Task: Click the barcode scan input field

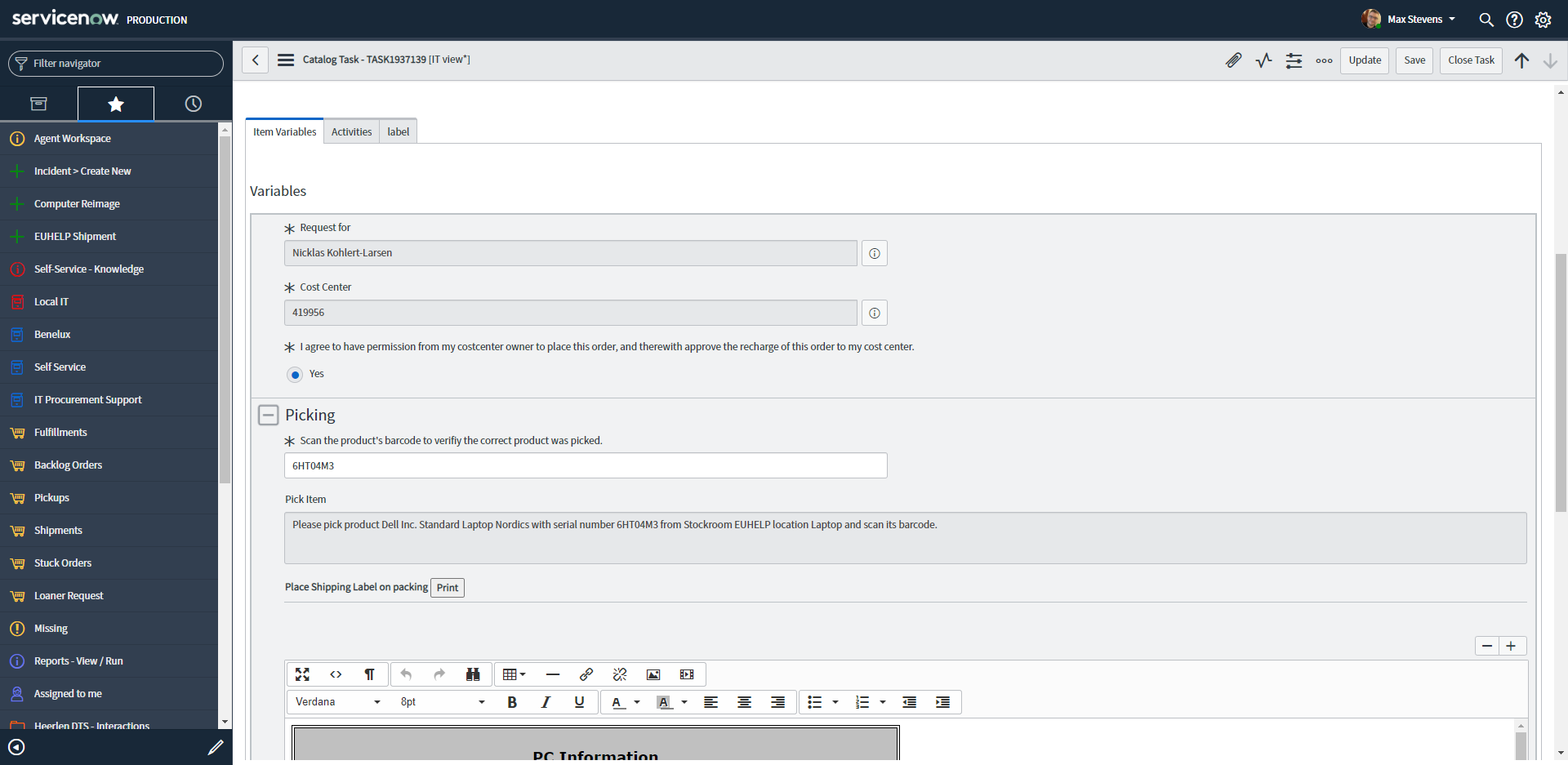Action: pyautogui.click(x=585, y=466)
